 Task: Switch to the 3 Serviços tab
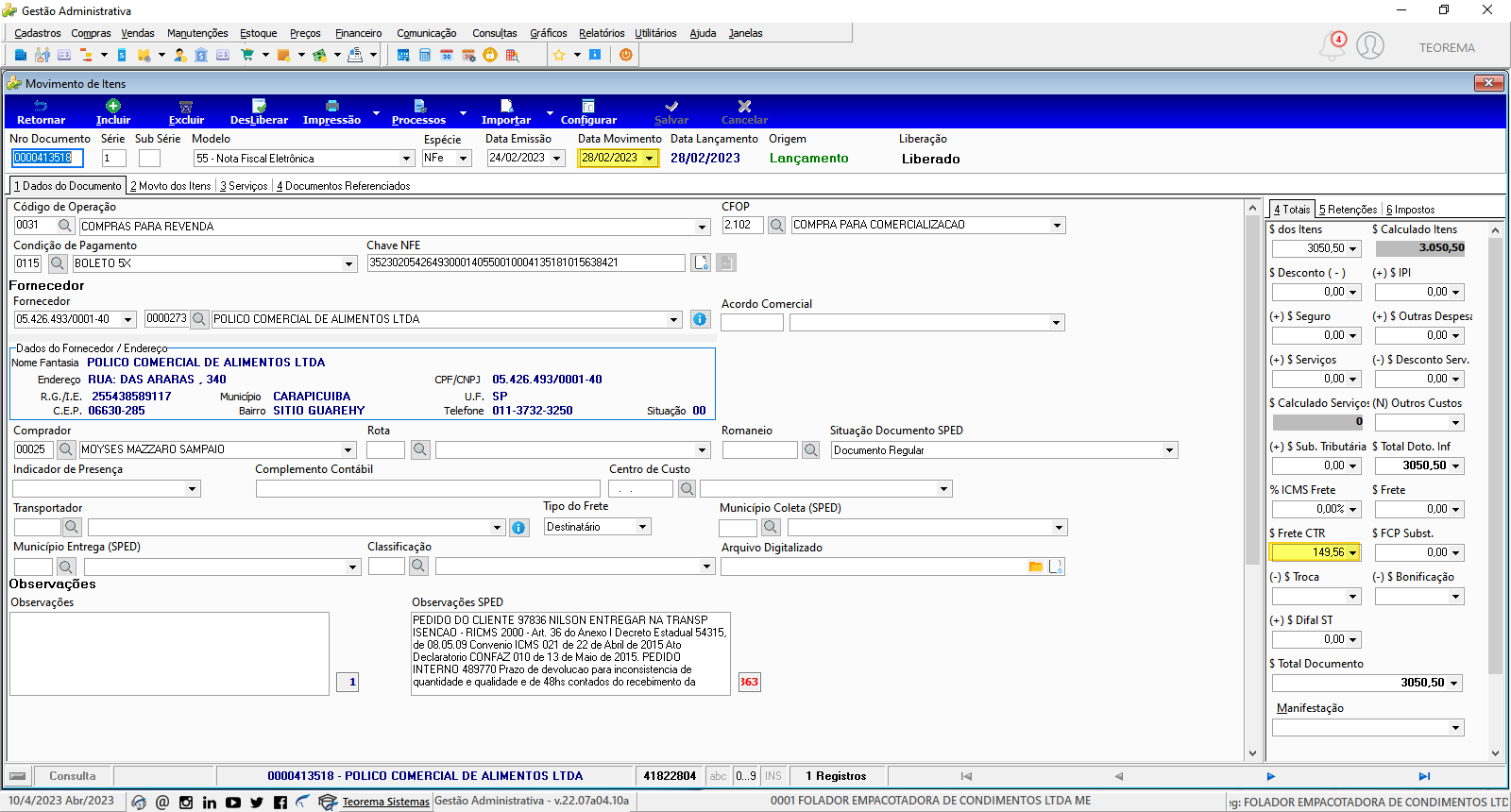(x=244, y=186)
